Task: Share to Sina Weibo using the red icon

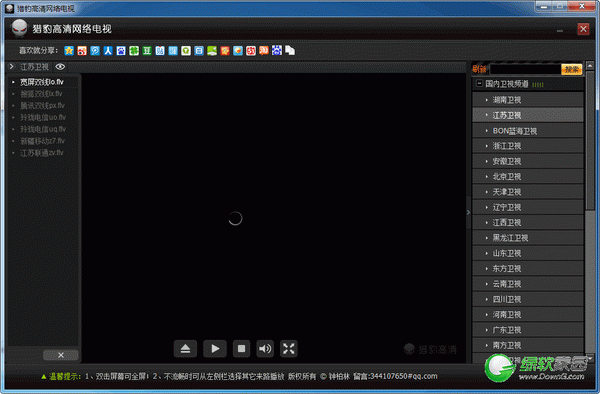Action: click(82, 50)
